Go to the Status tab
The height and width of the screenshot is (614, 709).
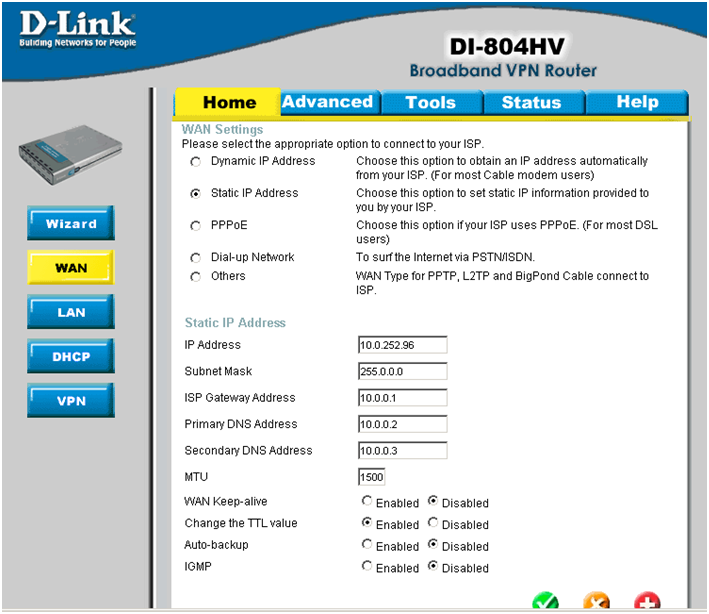[534, 102]
